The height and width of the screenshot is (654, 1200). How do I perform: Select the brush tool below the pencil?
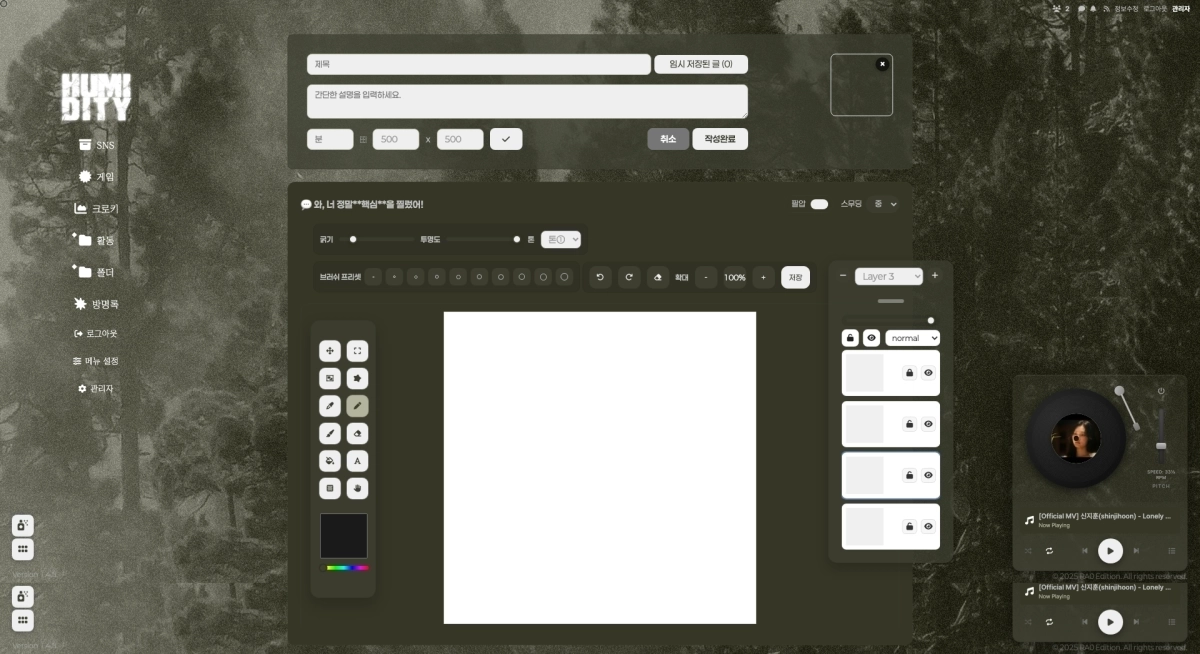coord(330,433)
